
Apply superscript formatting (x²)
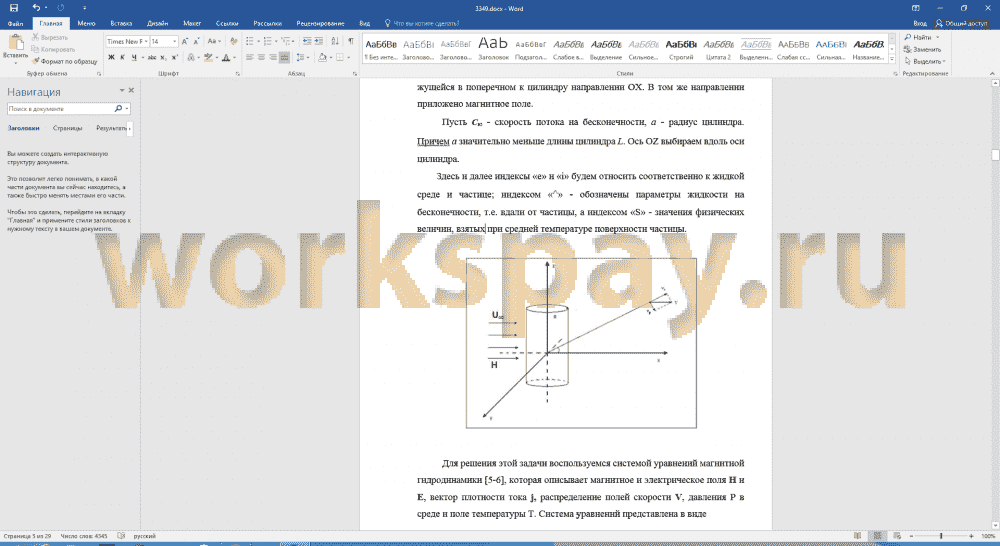tap(174, 57)
